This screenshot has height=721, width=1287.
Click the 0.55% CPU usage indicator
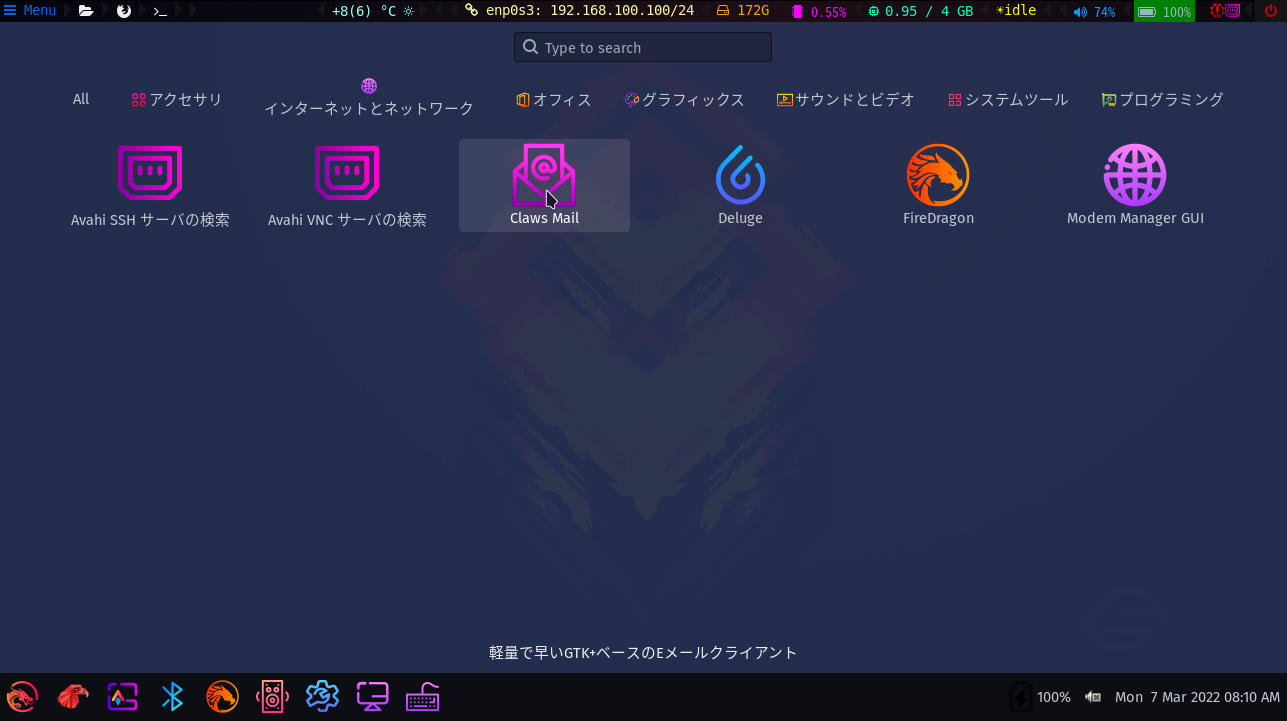point(819,12)
